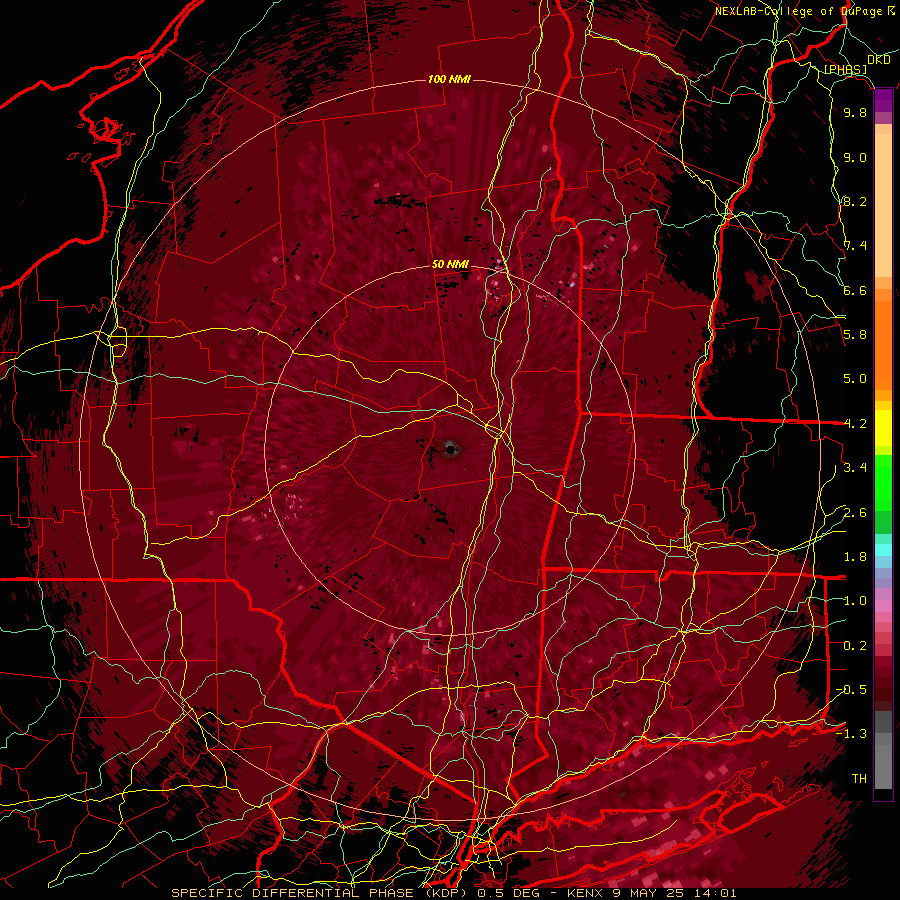This screenshot has width=900, height=900.
Task: Click the 8.2 scale value
Action: coord(855,201)
